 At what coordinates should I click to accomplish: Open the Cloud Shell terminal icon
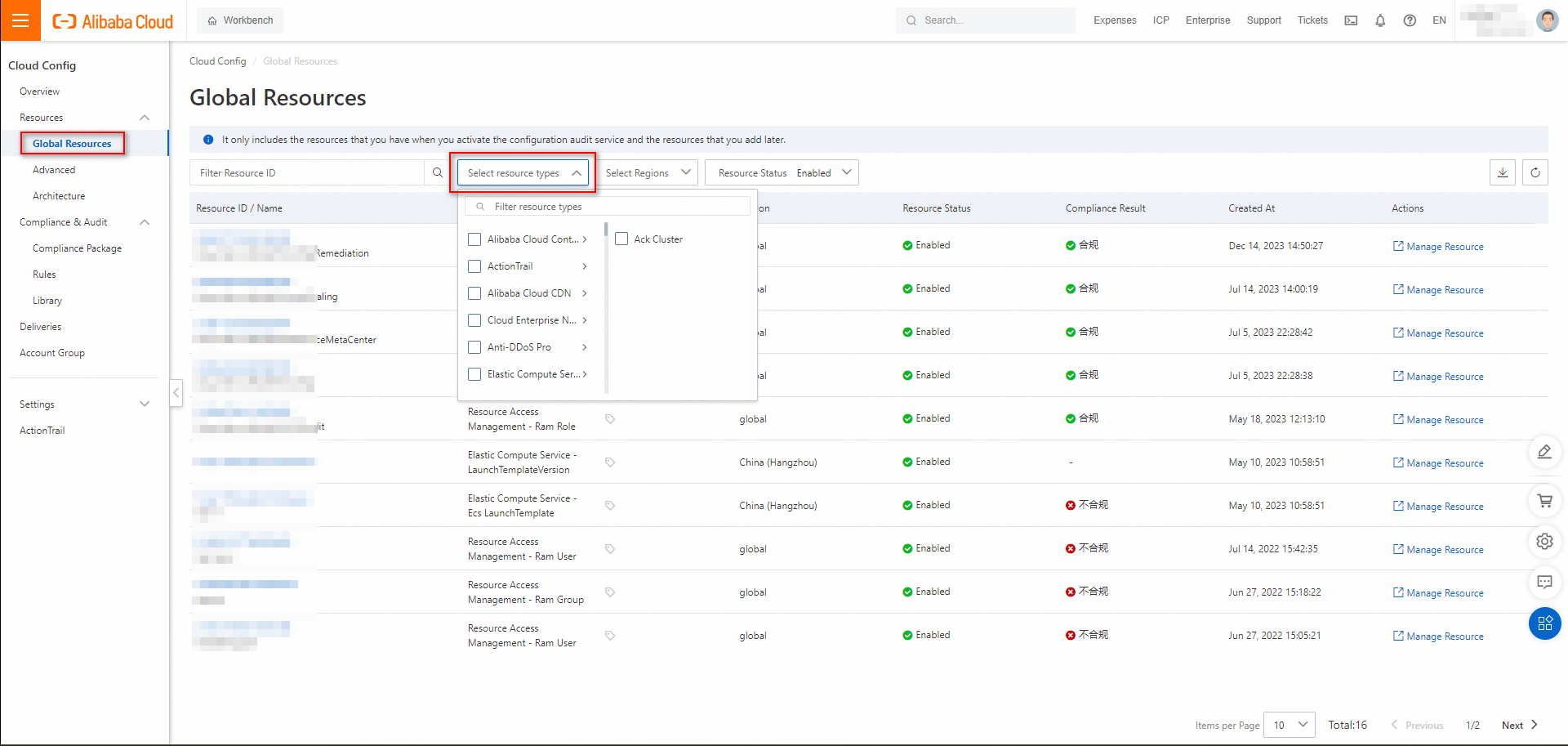[x=1351, y=20]
